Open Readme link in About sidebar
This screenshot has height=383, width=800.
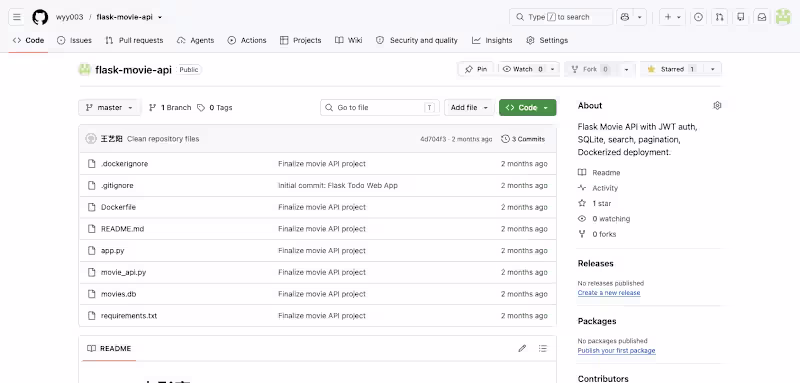[606, 173]
